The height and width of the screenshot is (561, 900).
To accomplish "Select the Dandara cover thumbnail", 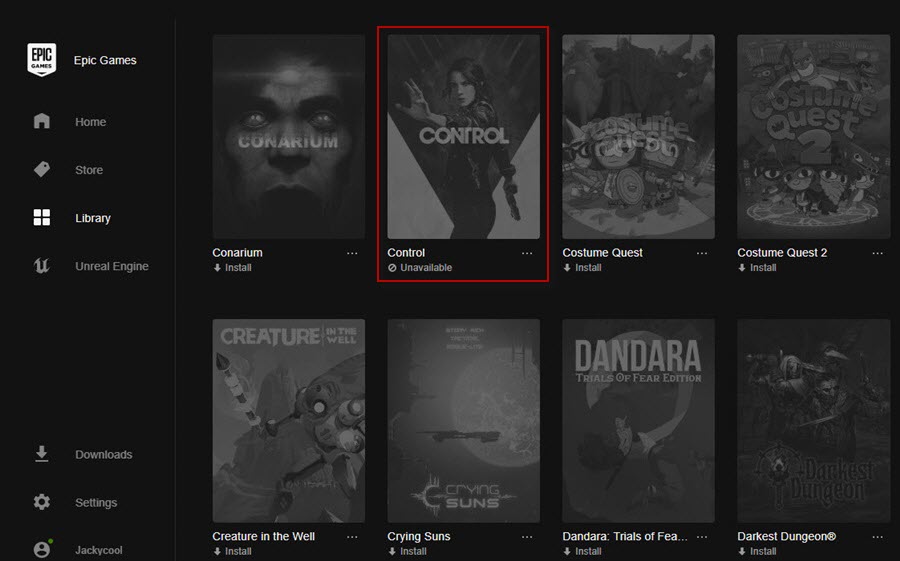I will coord(638,421).
